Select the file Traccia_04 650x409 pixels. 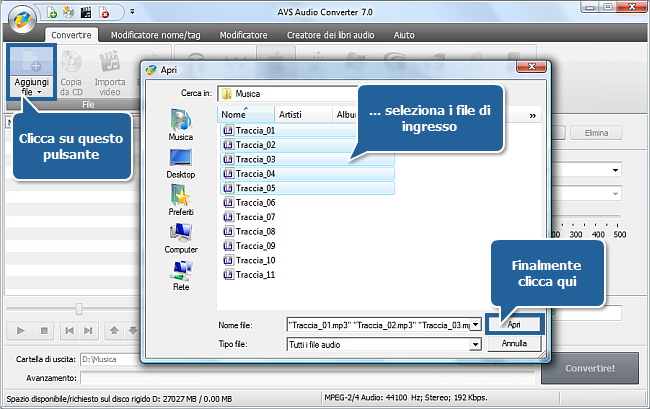[307, 174]
